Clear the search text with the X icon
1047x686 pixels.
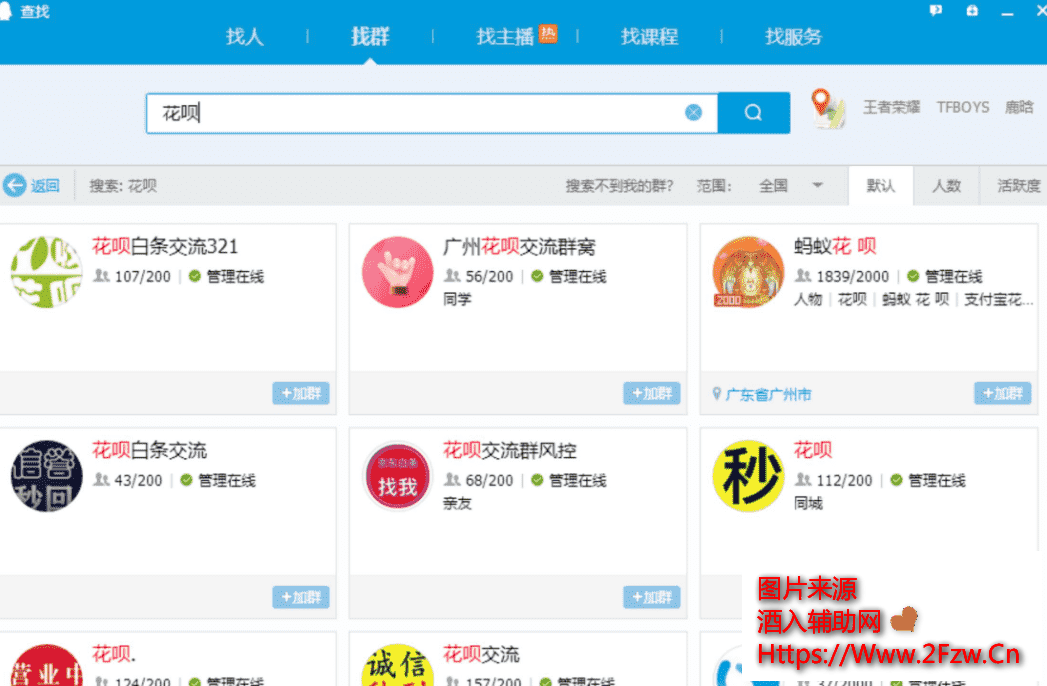(x=693, y=112)
